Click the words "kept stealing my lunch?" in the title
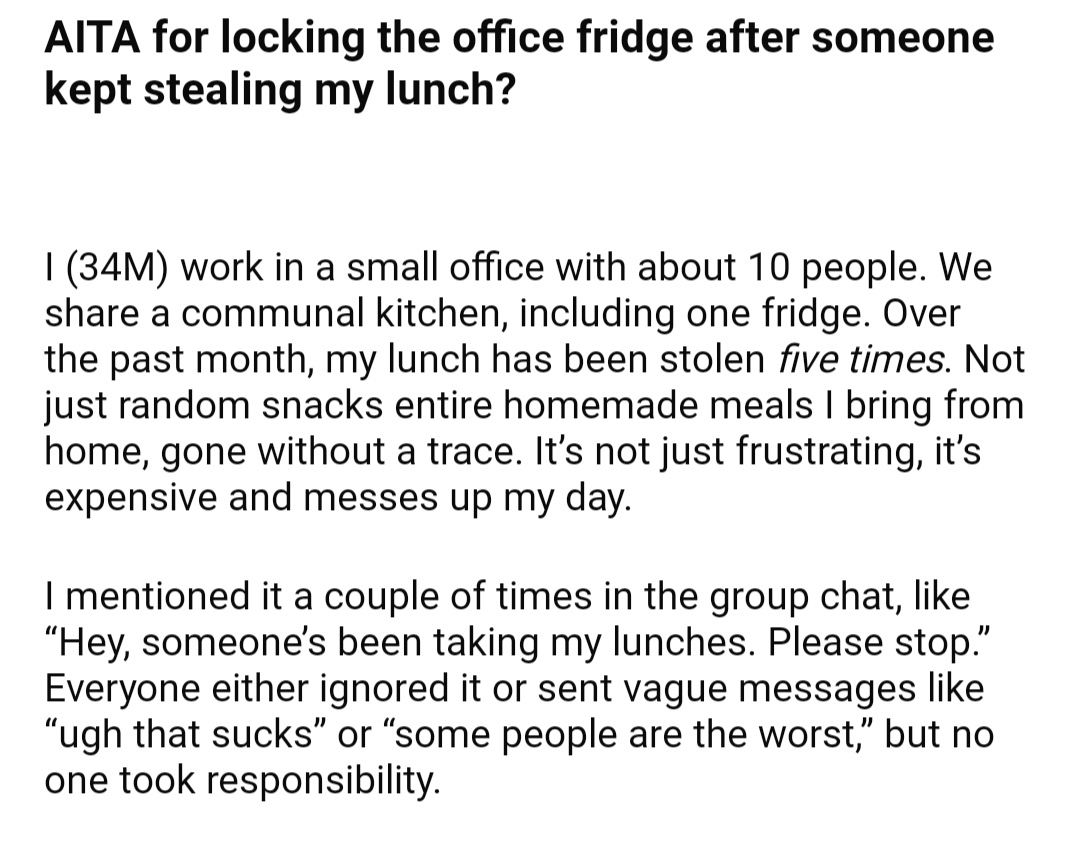The width and height of the screenshot is (1080, 842). point(280,90)
